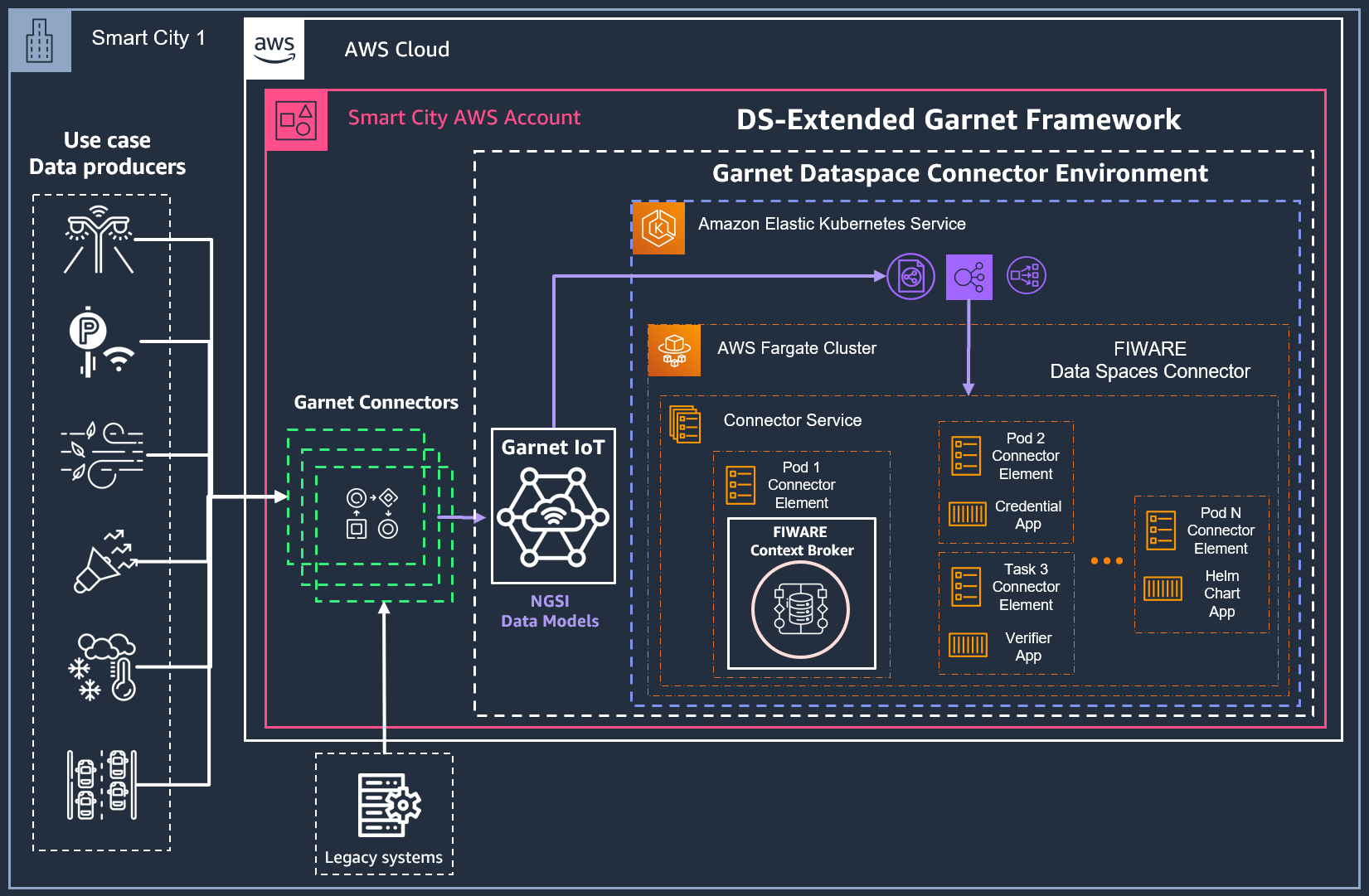Click the orange ellipsis between pods
Screen dimensions: 1369x896
[x=1107, y=561]
